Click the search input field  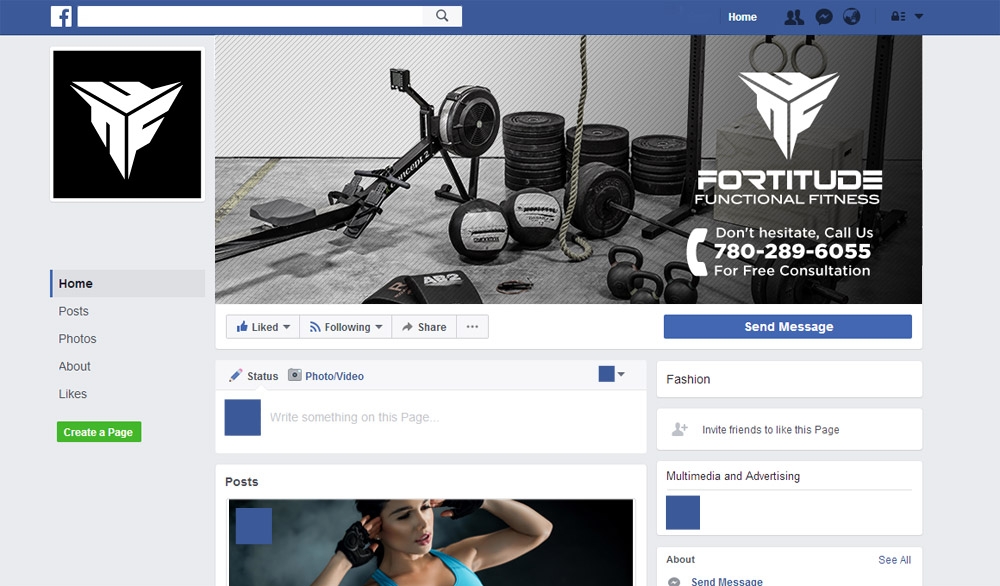[250, 16]
